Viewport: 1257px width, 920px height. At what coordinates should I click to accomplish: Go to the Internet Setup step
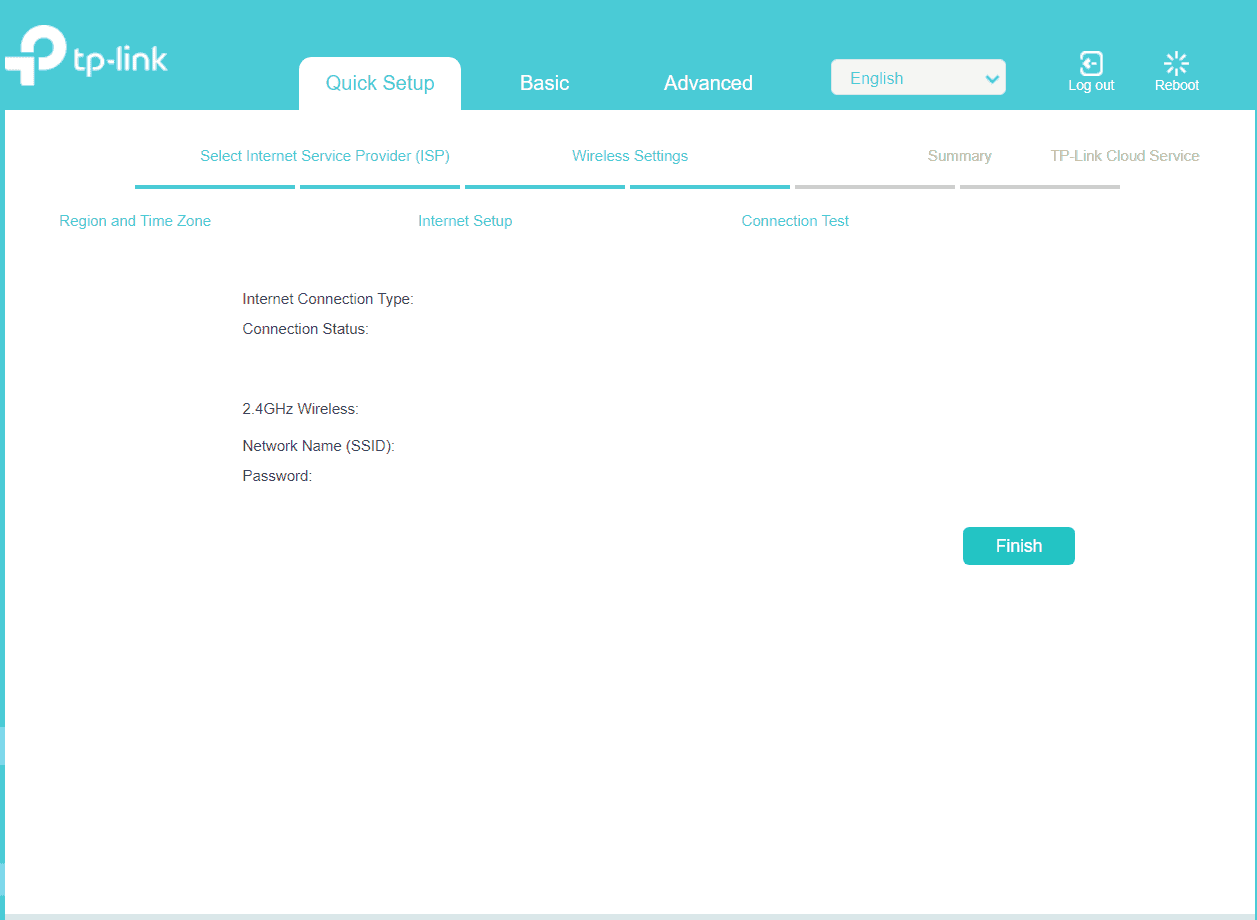click(465, 221)
